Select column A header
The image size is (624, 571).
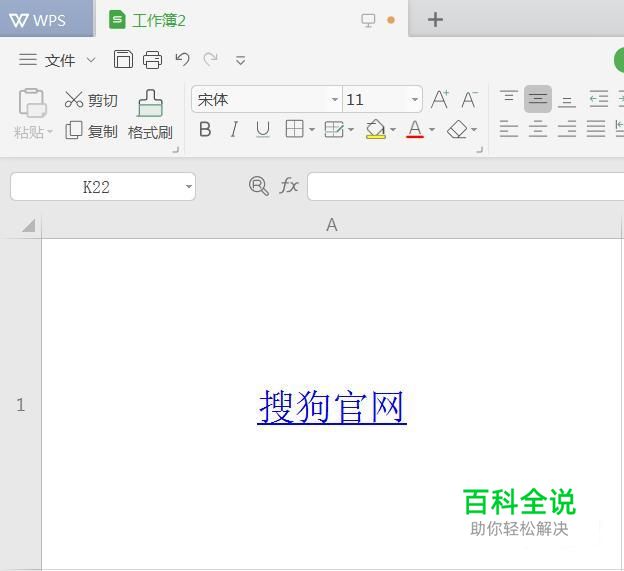pos(332,226)
